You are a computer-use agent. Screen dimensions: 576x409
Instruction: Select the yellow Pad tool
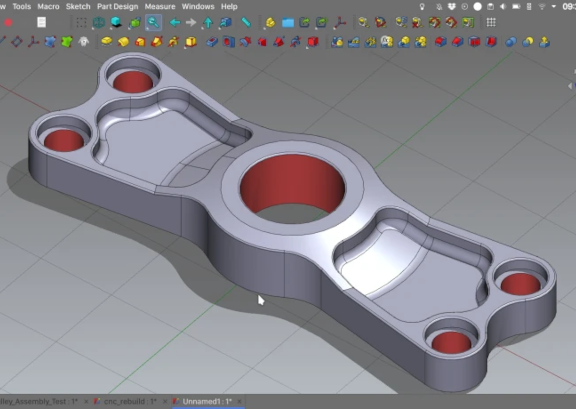coord(107,42)
